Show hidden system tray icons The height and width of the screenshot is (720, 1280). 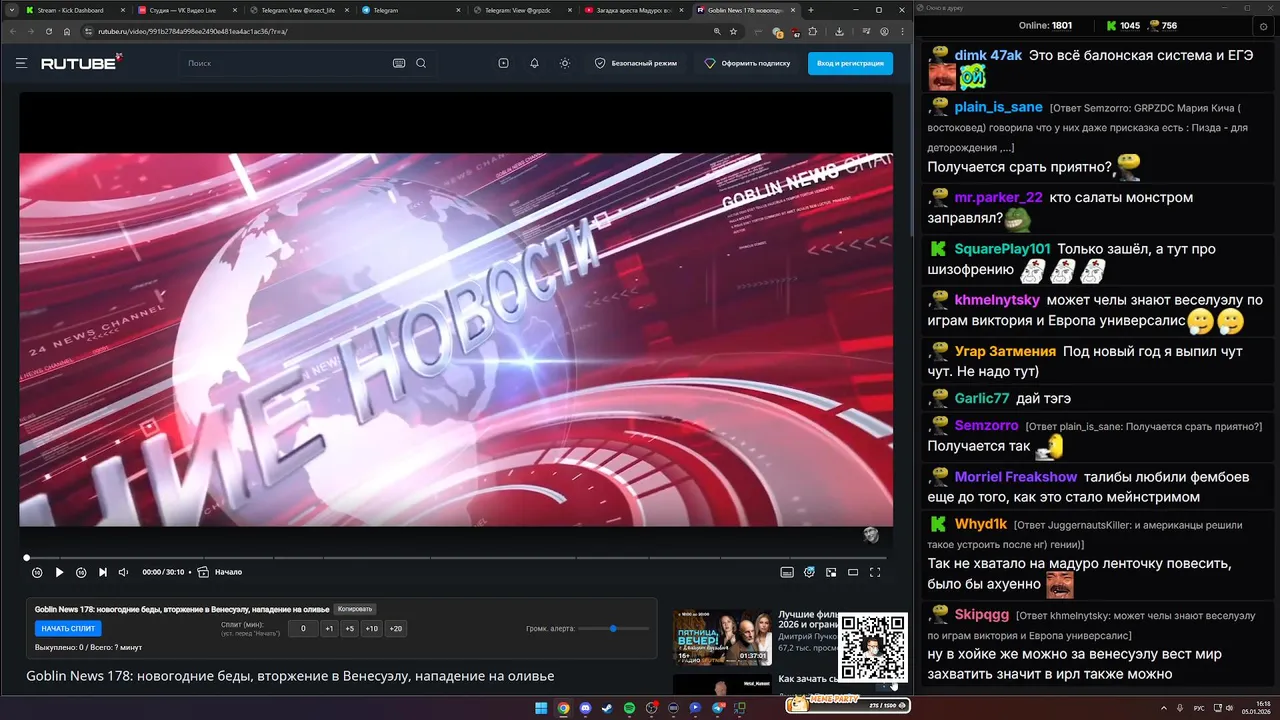click(x=1164, y=708)
